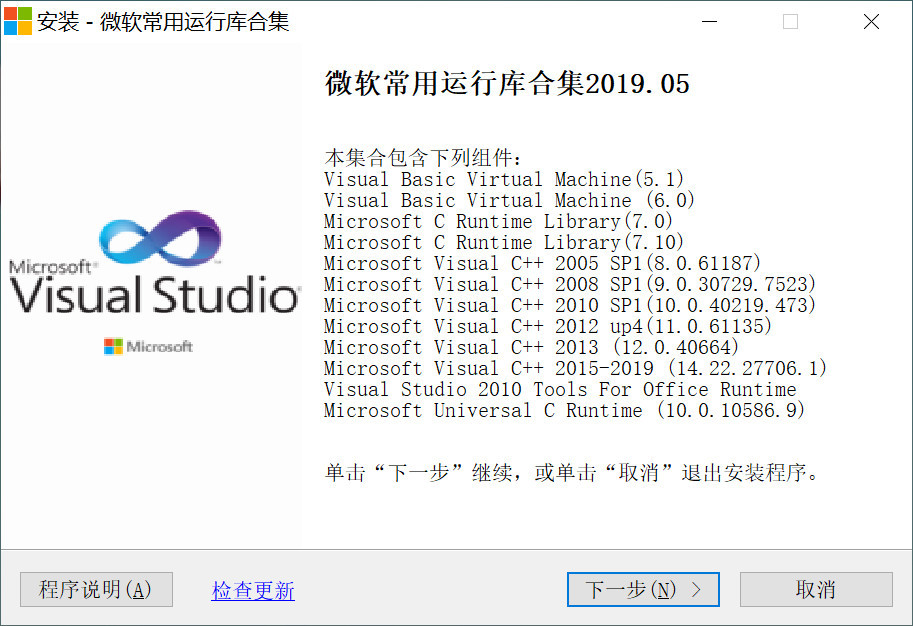Image resolution: width=913 pixels, height=626 pixels.
Task: Click the Microsoft C Runtime Library(7.10) line
Action: 503,243
